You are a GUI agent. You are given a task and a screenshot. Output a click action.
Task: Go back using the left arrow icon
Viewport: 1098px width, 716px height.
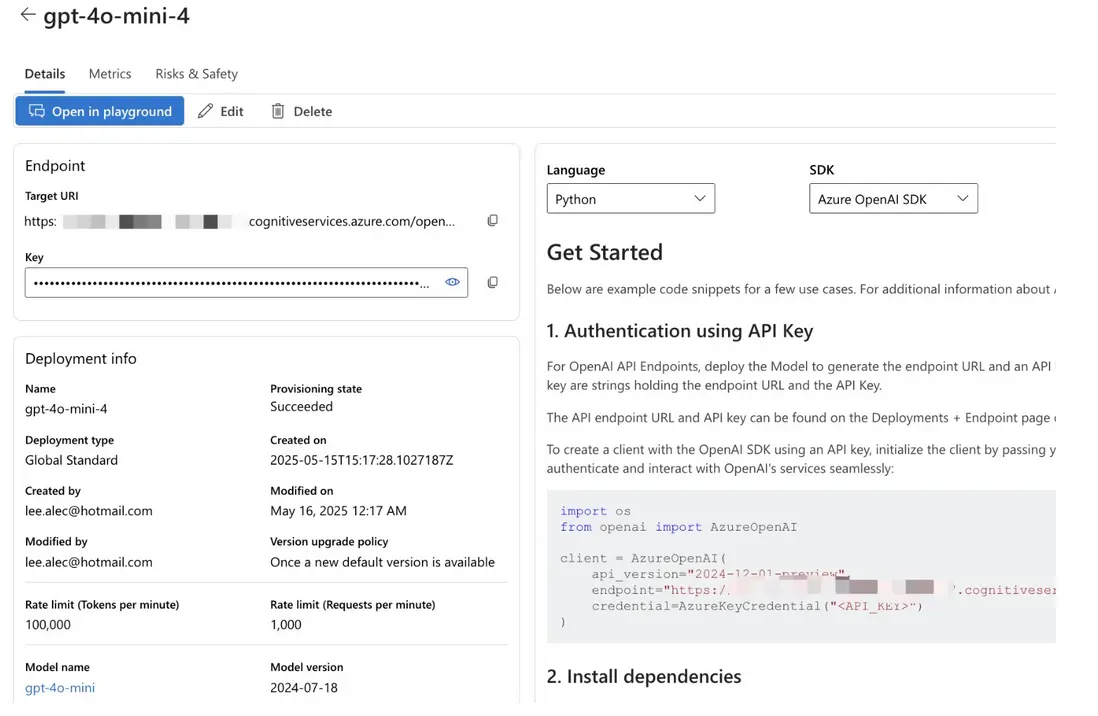(27, 14)
